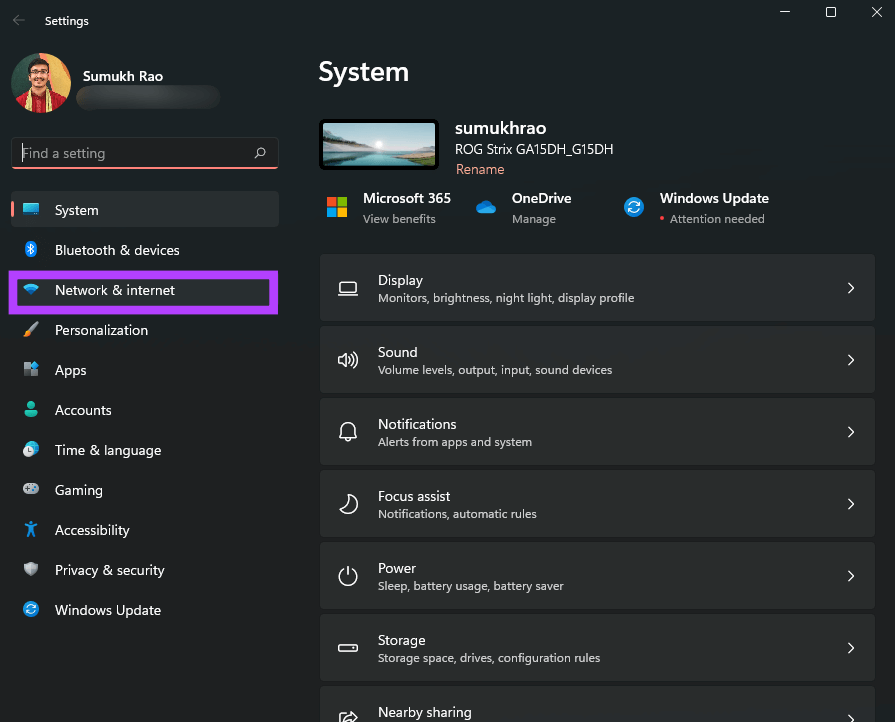Click the paintbrush Personalization icon
Viewport: 895px width, 722px height.
[x=31, y=329]
